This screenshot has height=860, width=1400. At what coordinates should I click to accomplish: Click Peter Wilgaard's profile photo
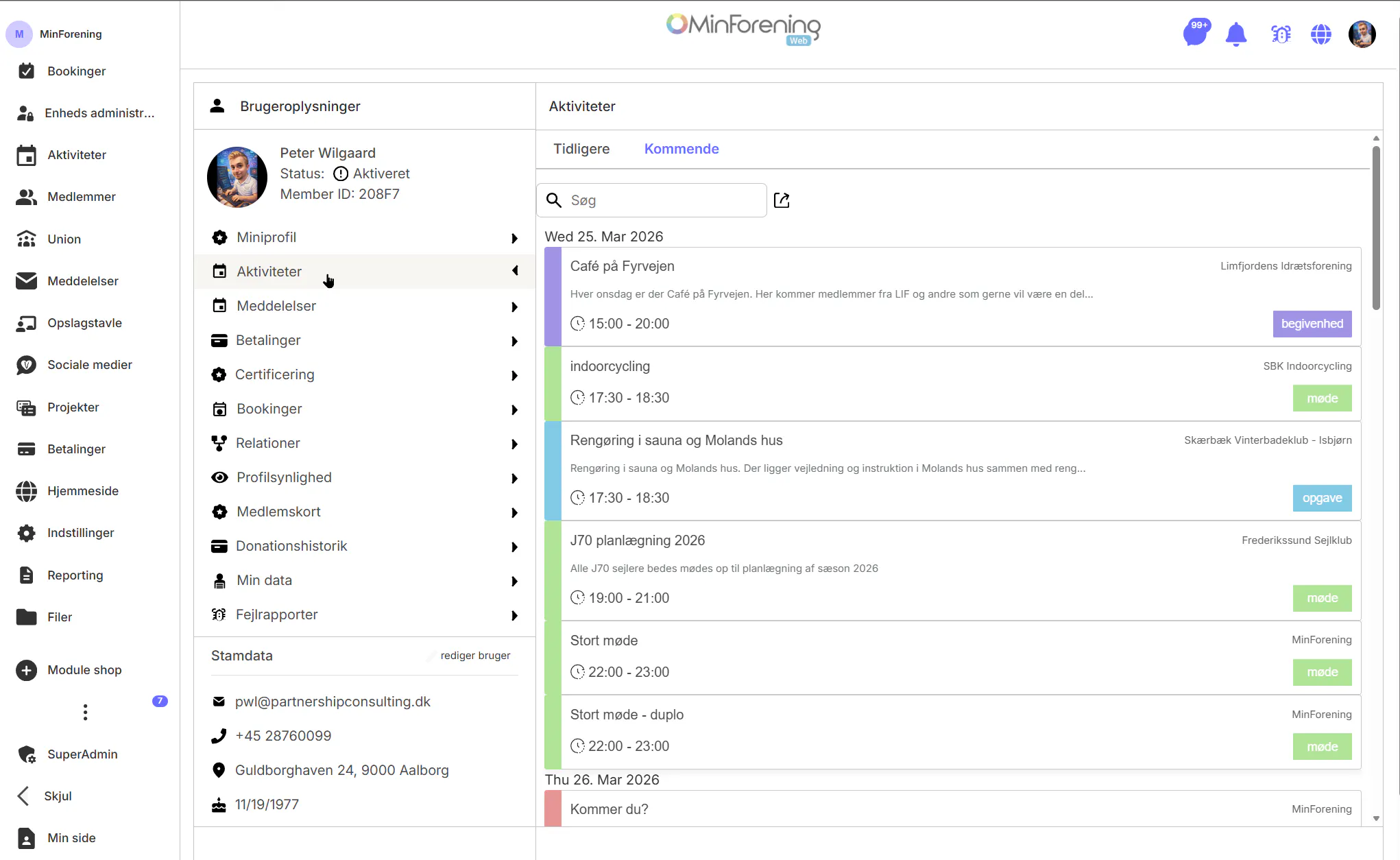[237, 176]
